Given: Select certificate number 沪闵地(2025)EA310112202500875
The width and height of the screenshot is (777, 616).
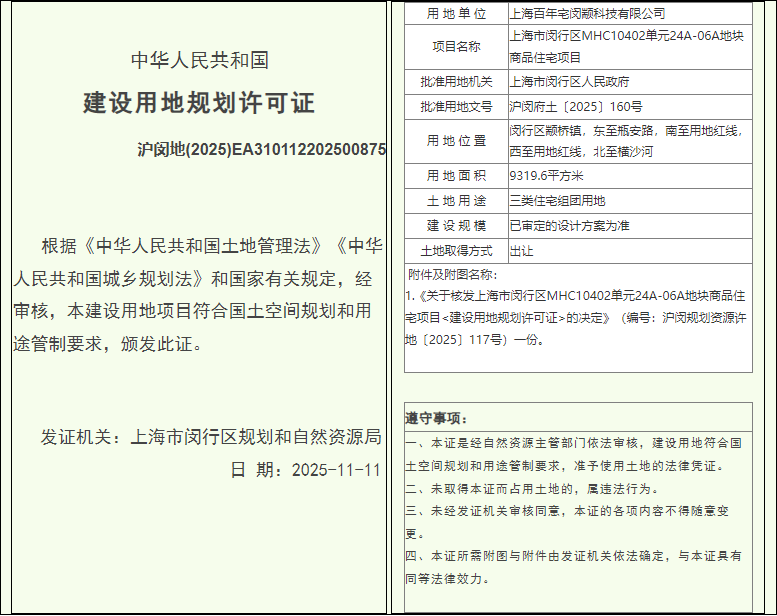Looking at the screenshot, I should (x=261, y=149).
